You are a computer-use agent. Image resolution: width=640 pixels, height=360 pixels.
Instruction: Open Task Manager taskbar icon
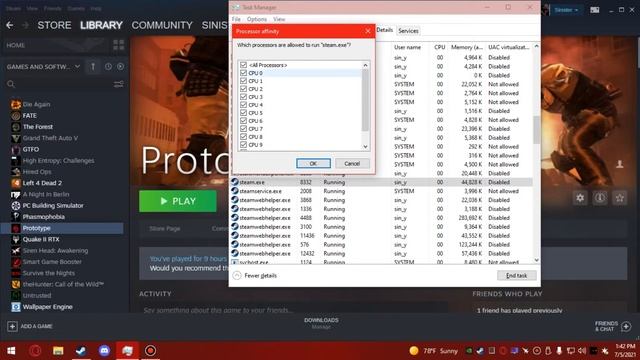tap(127, 351)
